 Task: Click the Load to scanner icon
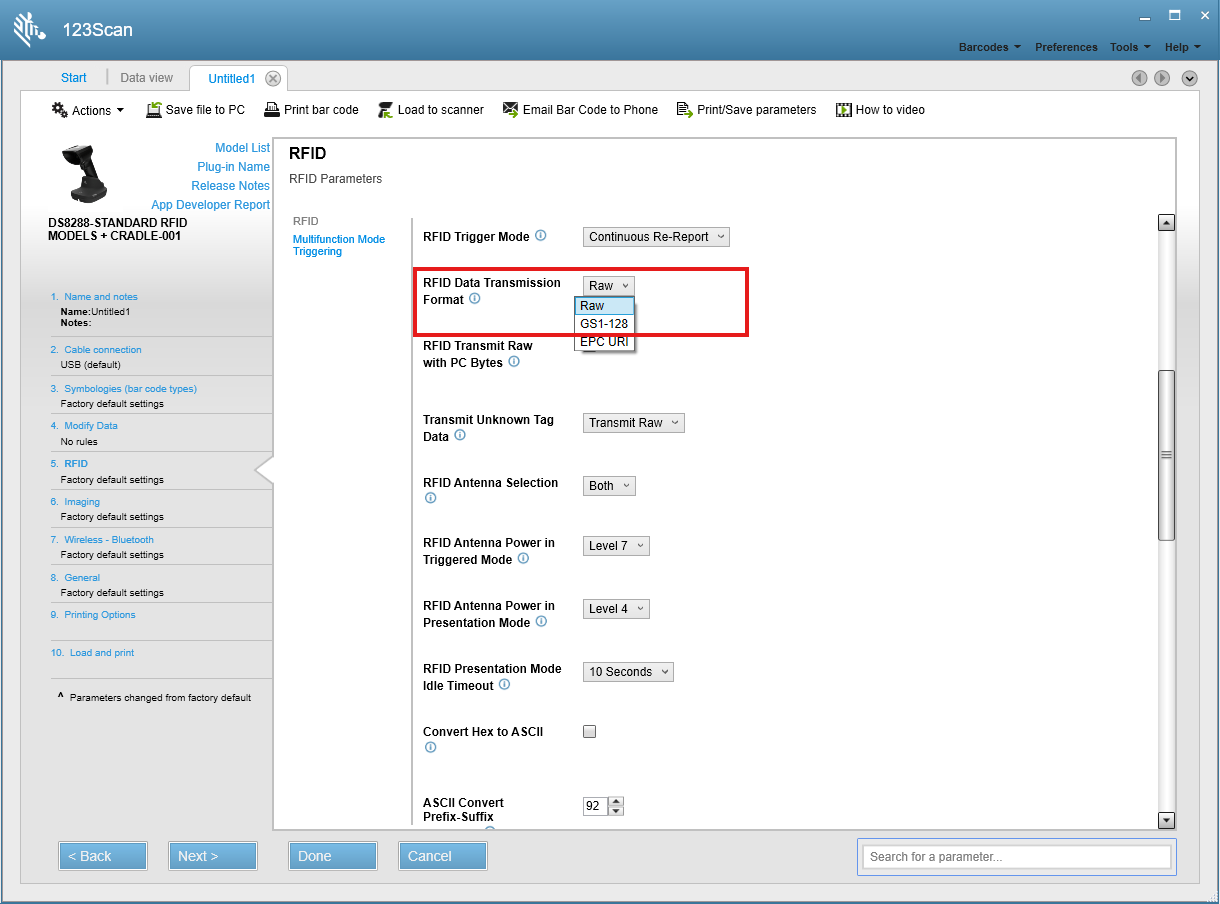[x=385, y=110]
